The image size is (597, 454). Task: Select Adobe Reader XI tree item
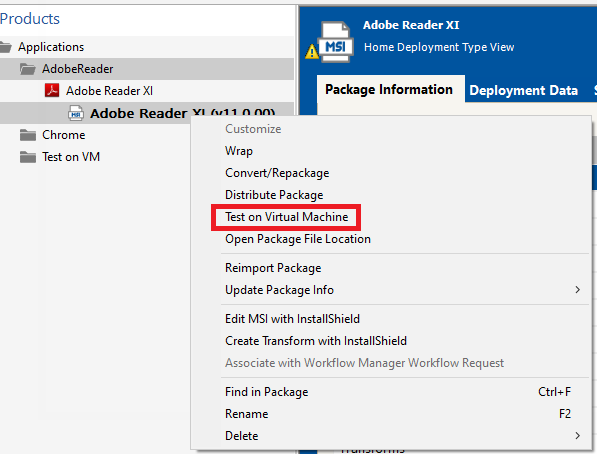[x=109, y=91]
